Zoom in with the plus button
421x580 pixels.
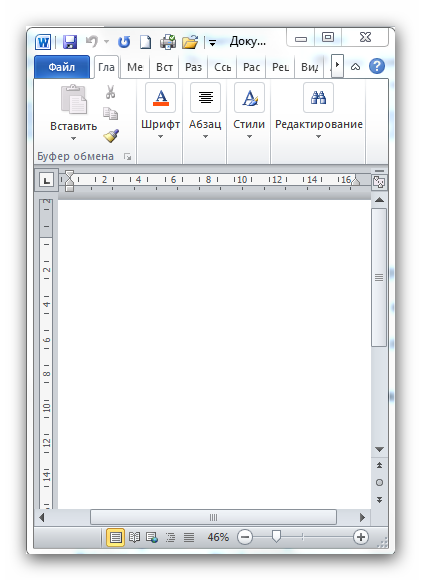click(361, 537)
